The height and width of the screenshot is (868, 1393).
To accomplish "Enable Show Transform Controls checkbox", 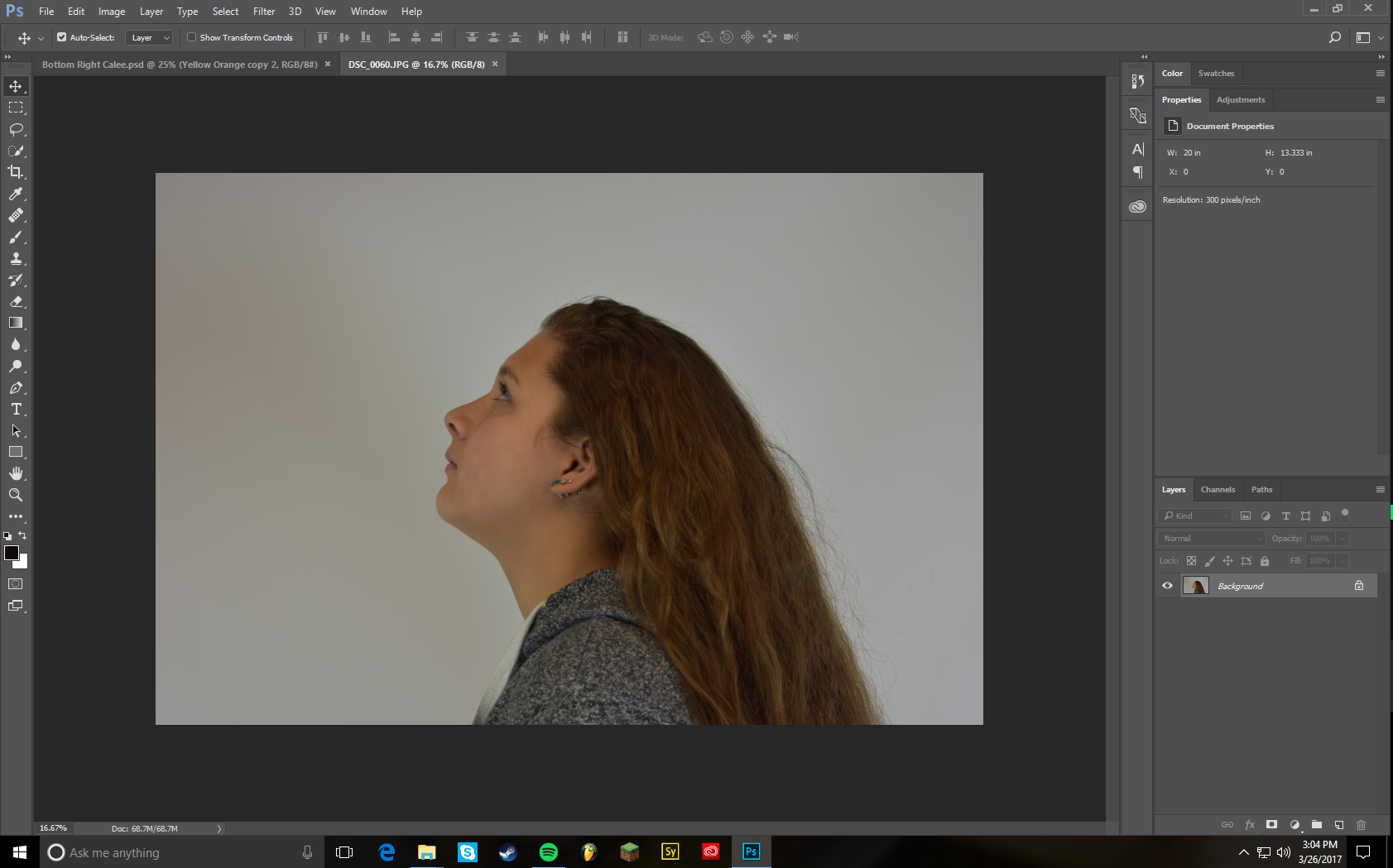I will 191,37.
